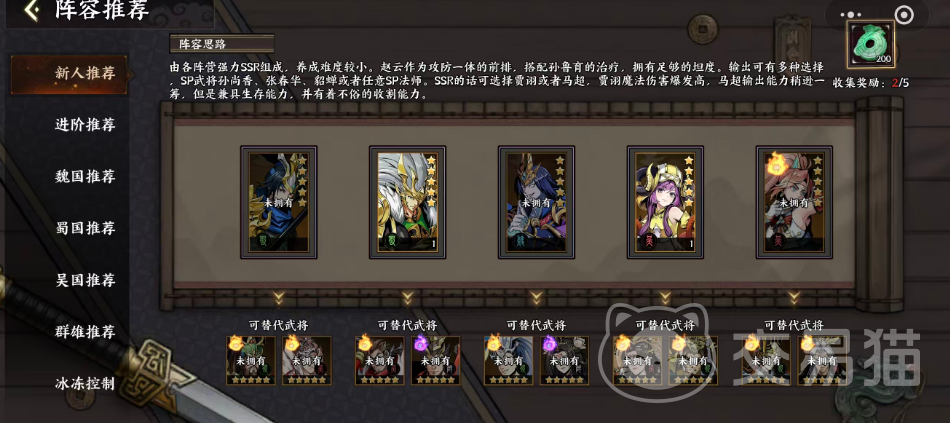Switch to the 魏国推荐 tab

click(x=85, y=177)
